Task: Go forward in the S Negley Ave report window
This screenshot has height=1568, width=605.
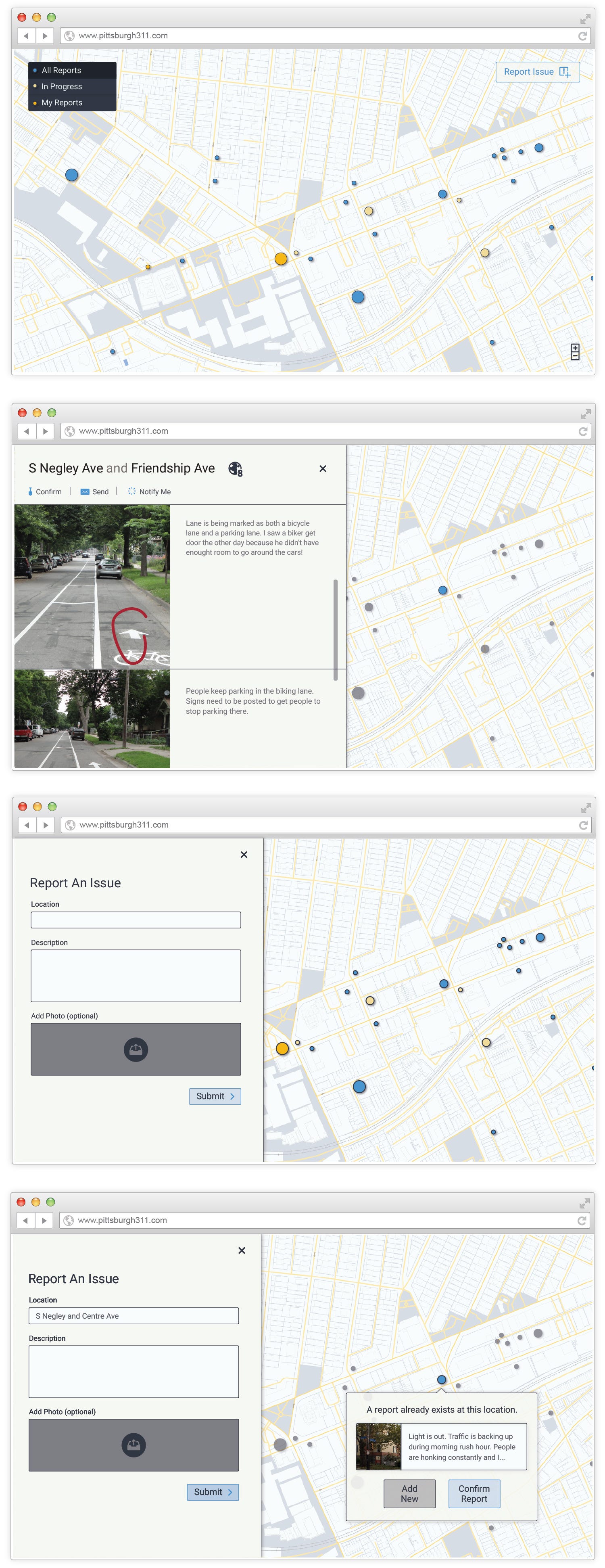Action: tap(45, 432)
